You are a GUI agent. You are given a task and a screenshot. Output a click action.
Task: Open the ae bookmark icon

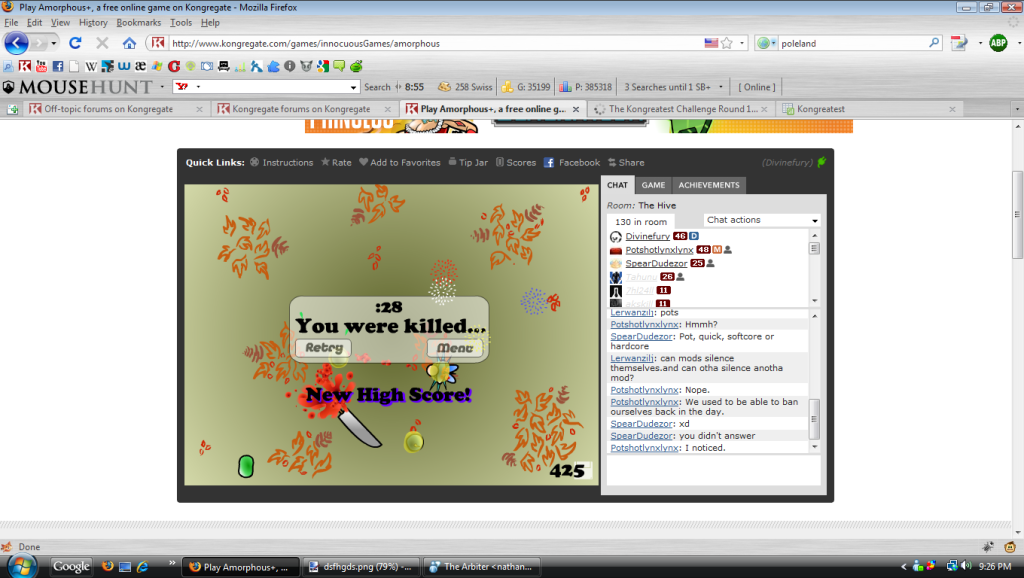[x=140, y=66]
